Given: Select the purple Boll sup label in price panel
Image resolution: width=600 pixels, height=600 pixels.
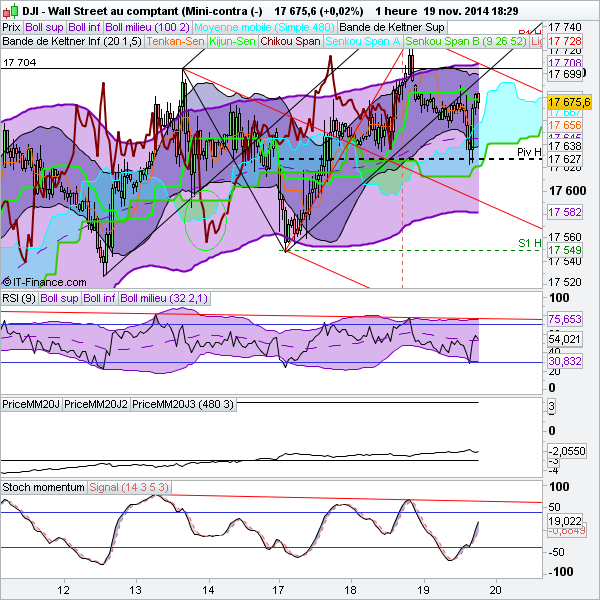Looking at the screenshot, I should (44, 28).
